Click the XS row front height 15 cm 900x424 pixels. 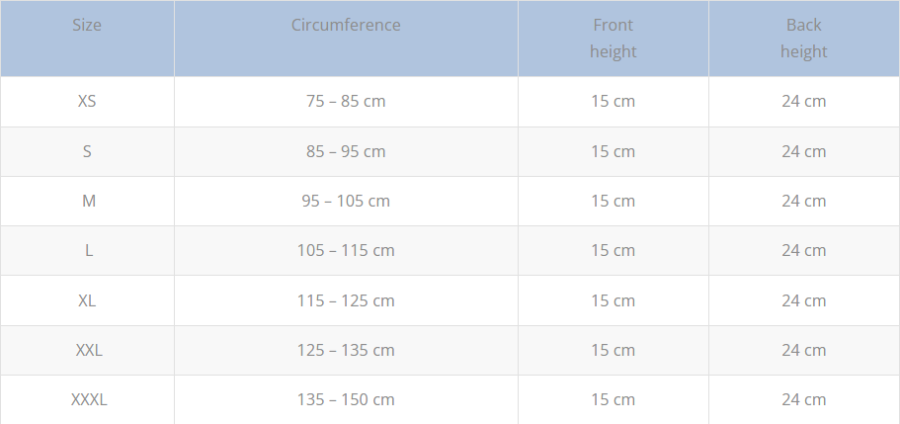[613, 102]
